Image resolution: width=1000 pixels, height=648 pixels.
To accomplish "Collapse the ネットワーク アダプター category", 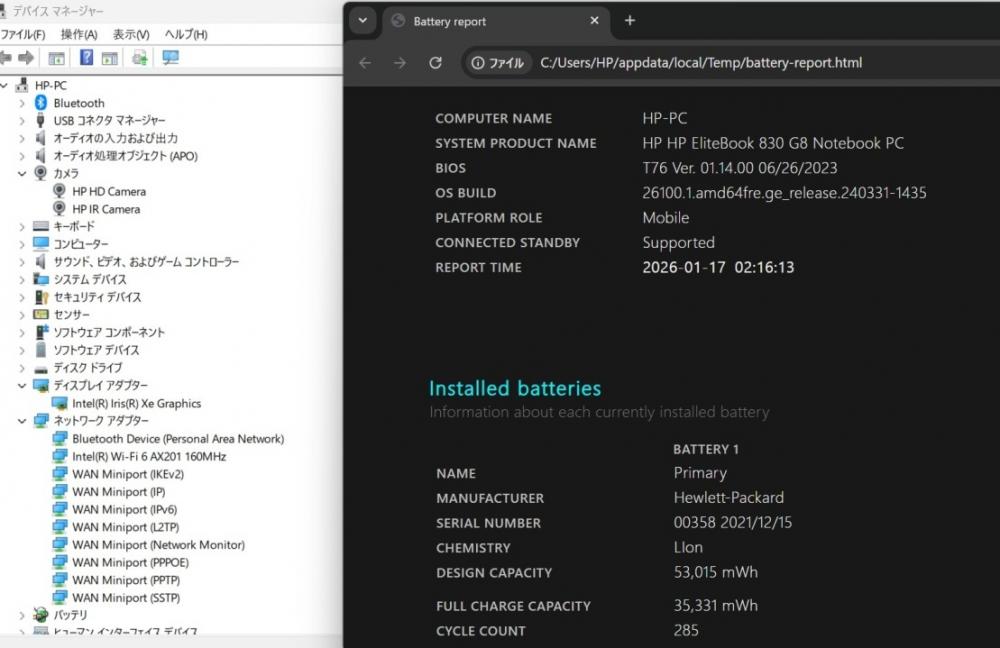I will (x=22, y=421).
